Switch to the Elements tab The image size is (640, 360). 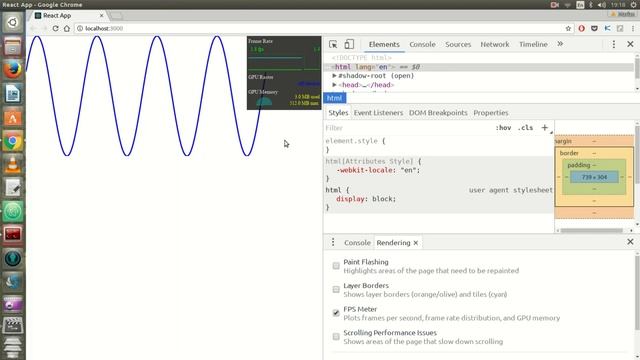(x=384, y=44)
